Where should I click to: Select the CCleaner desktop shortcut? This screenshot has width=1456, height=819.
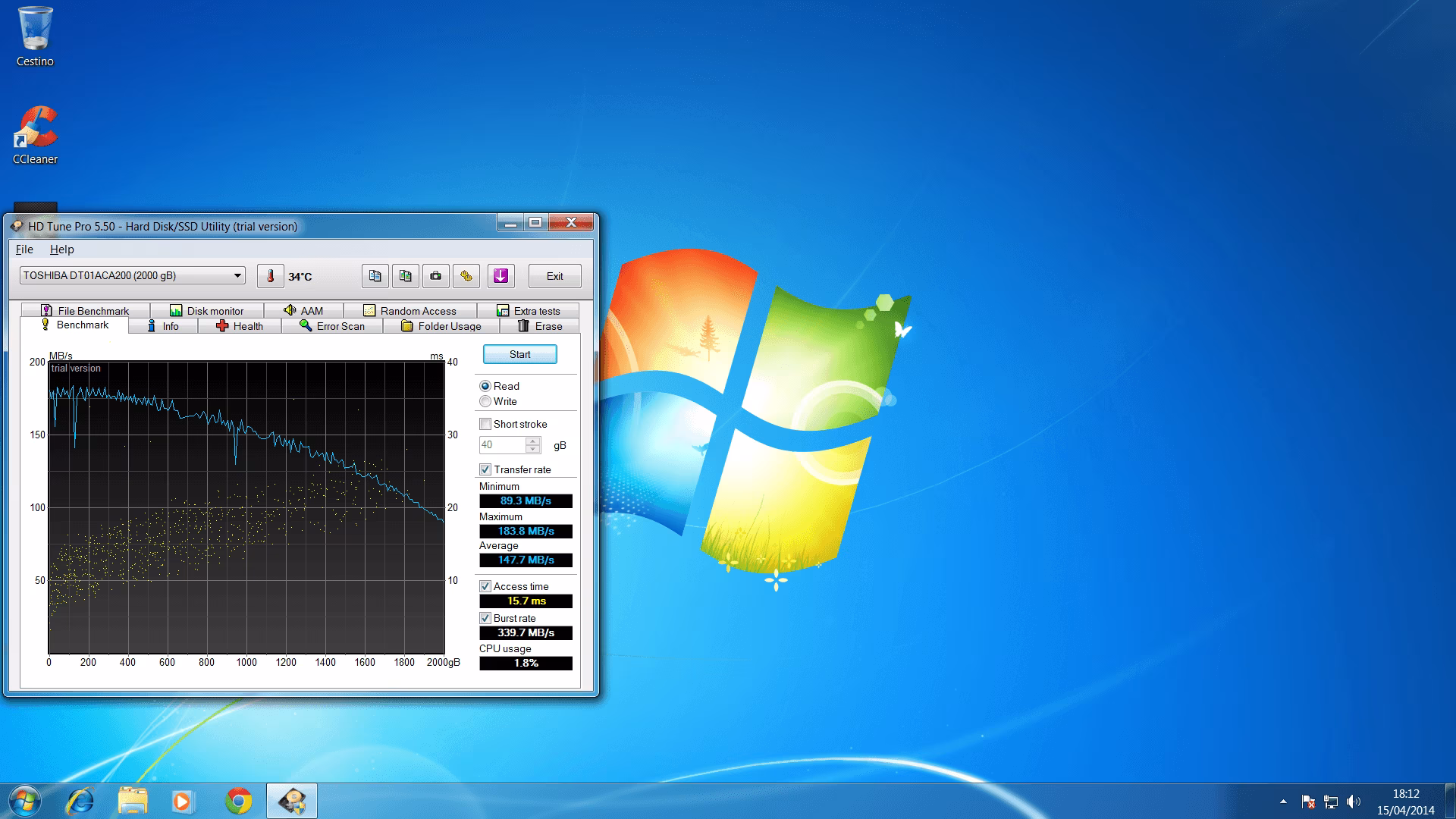(35, 135)
